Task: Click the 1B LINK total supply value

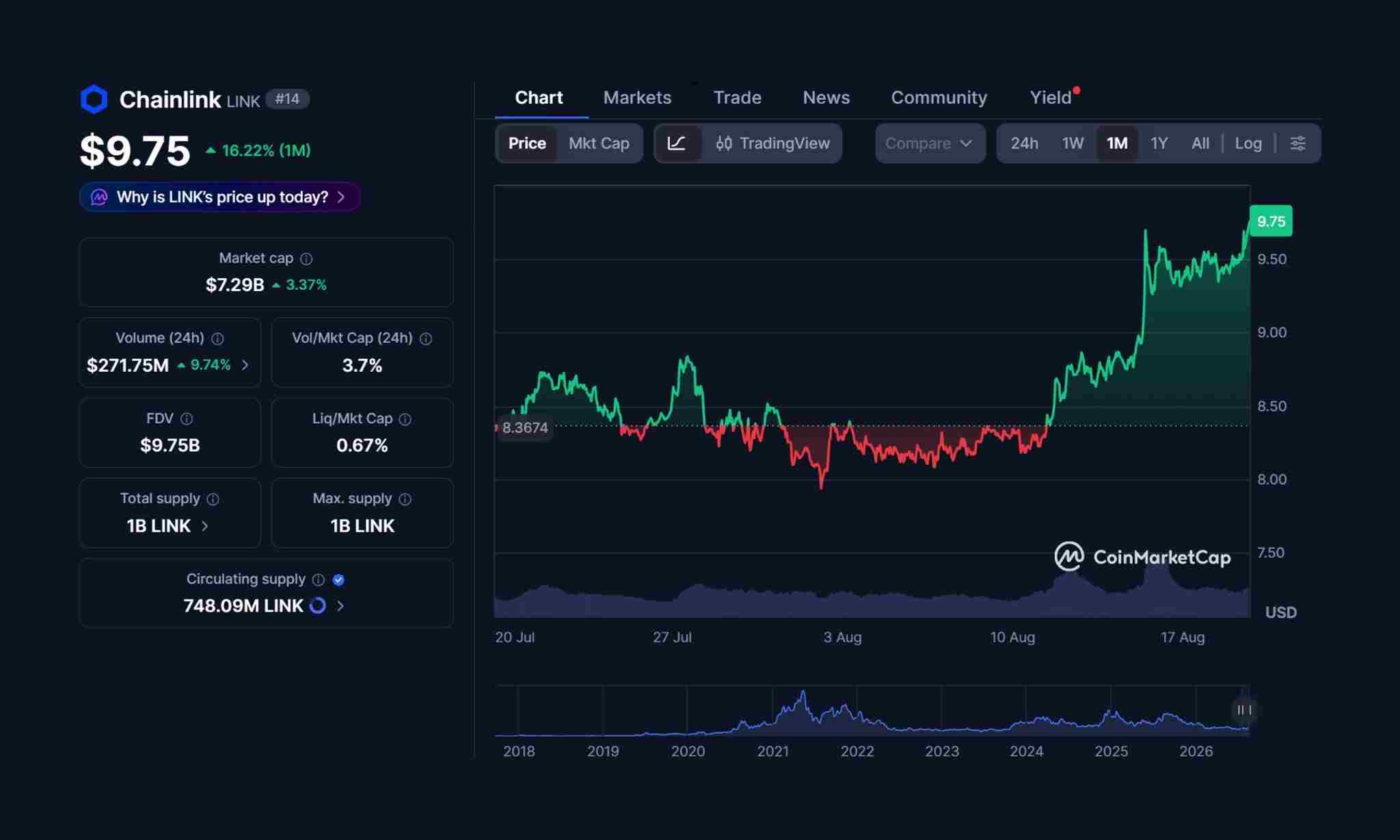Action: 158,526
